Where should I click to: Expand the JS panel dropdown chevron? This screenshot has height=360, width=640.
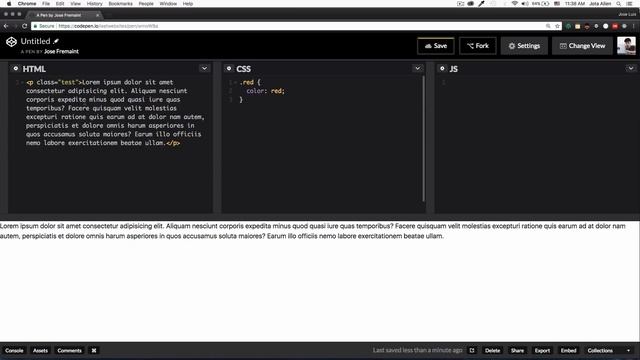pos(631,68)
